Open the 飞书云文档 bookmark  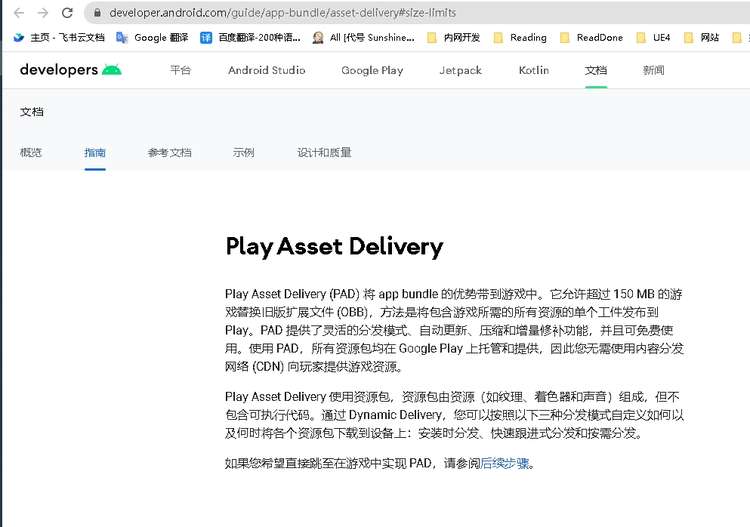(59, 37)
